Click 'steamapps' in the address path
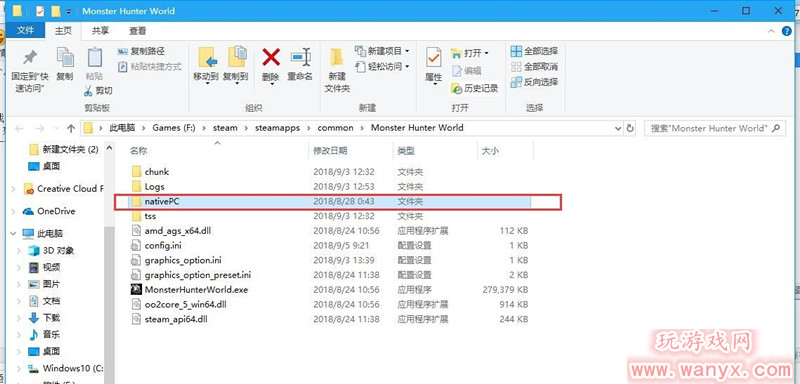Viewport: 800px width, 384px height. pyautogui.click(x=278, y=127)
